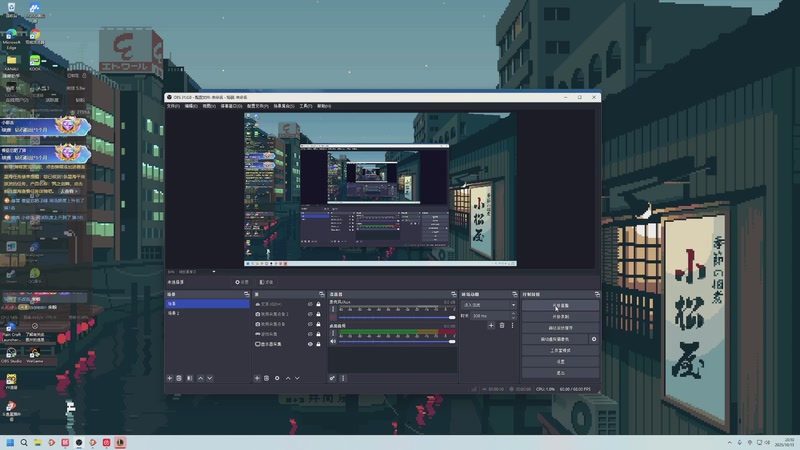The width and height of the screenshot is (800, 450).
Task: Open WeGame desktop shortcut icon
Action: tap(35, 355)
